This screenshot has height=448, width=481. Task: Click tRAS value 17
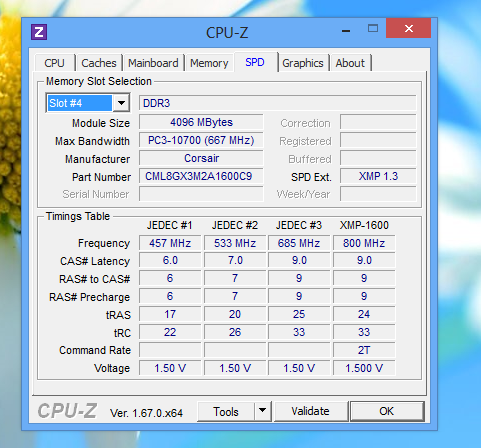point(170,314)
